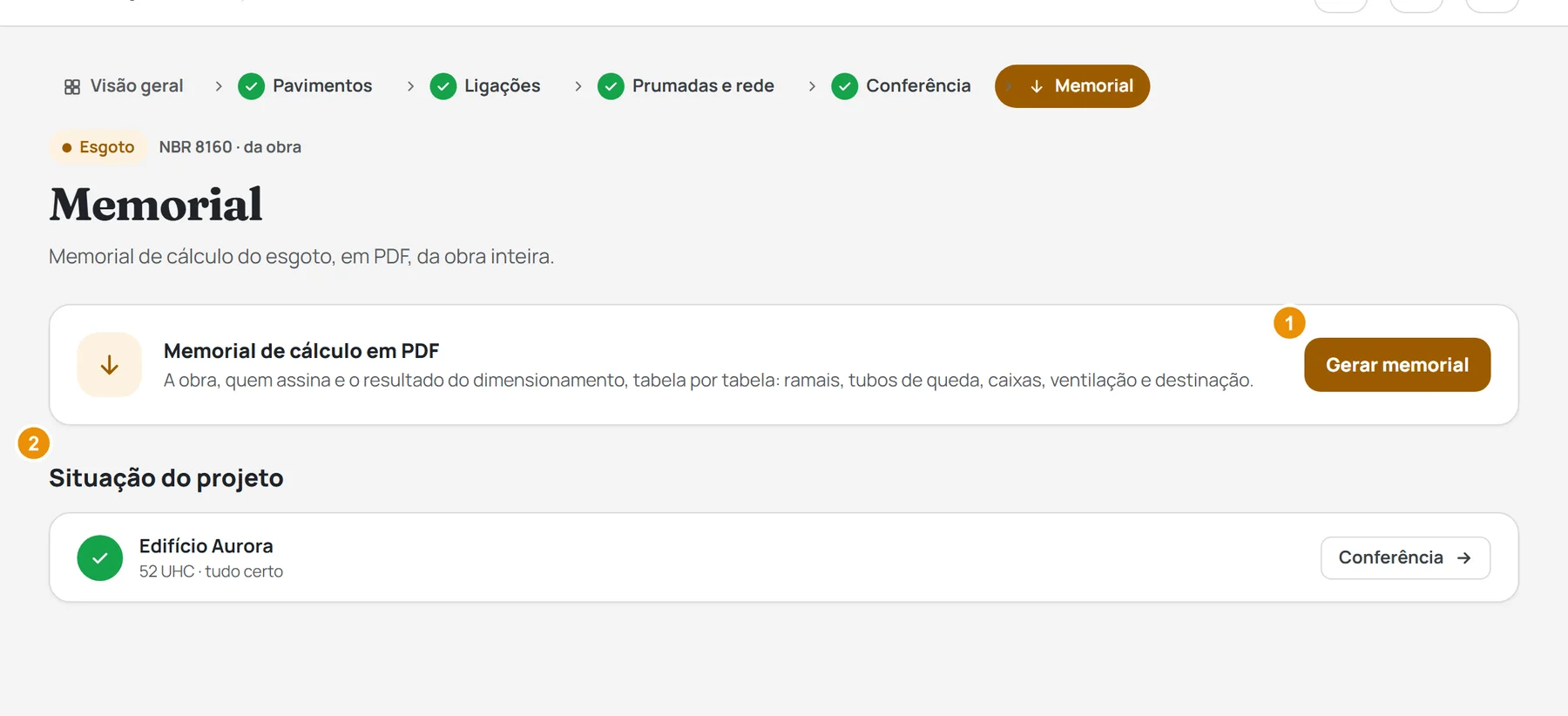The image size is (1568, 716).
Task: Select the "Edifício Aurora" project name
Action: pyautogui.click(x=206, y=546)
